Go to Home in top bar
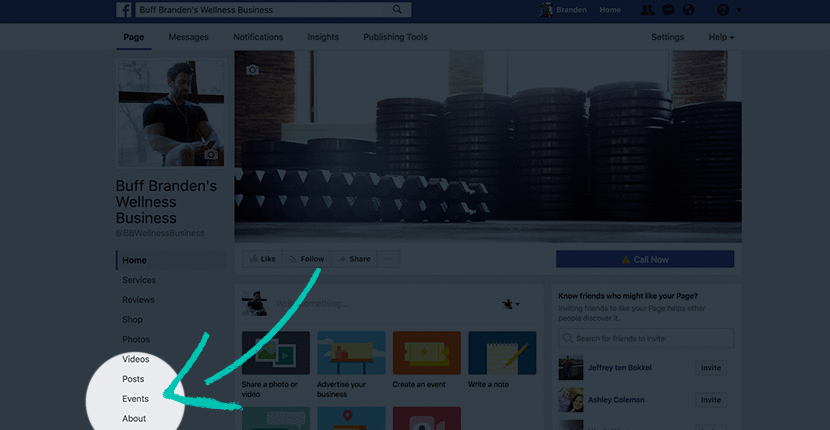The width and height of the screenshot is (830, 430). tap(610, 10)
